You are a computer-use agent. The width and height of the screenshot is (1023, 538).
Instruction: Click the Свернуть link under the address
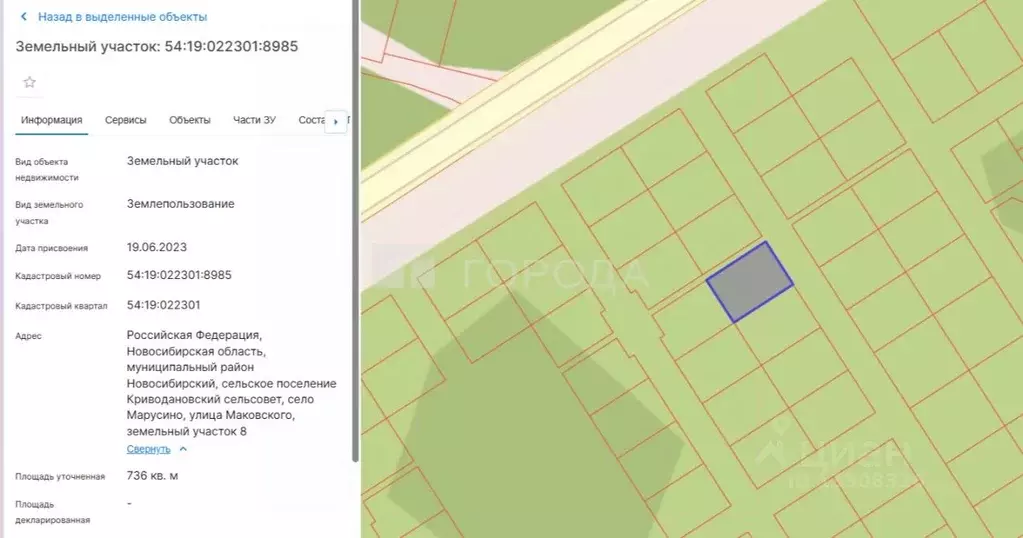click(x=148, y=449)
